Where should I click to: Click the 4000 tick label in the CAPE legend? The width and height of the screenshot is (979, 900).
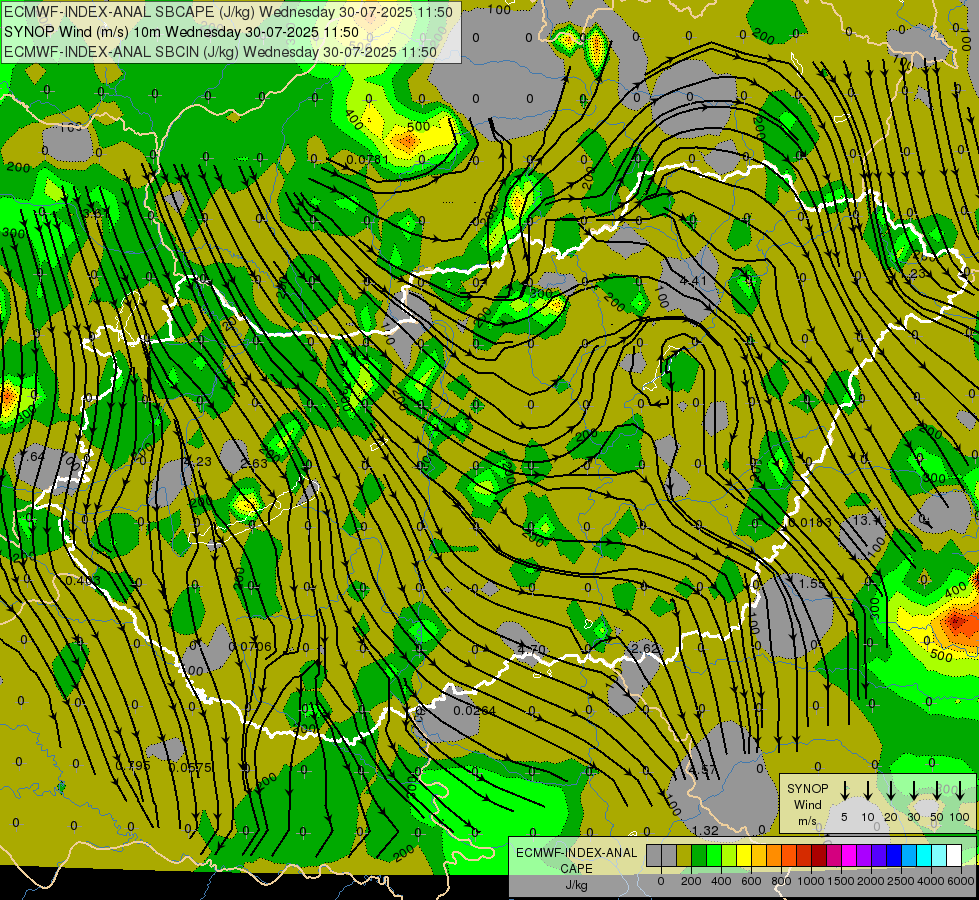(931, 881)
